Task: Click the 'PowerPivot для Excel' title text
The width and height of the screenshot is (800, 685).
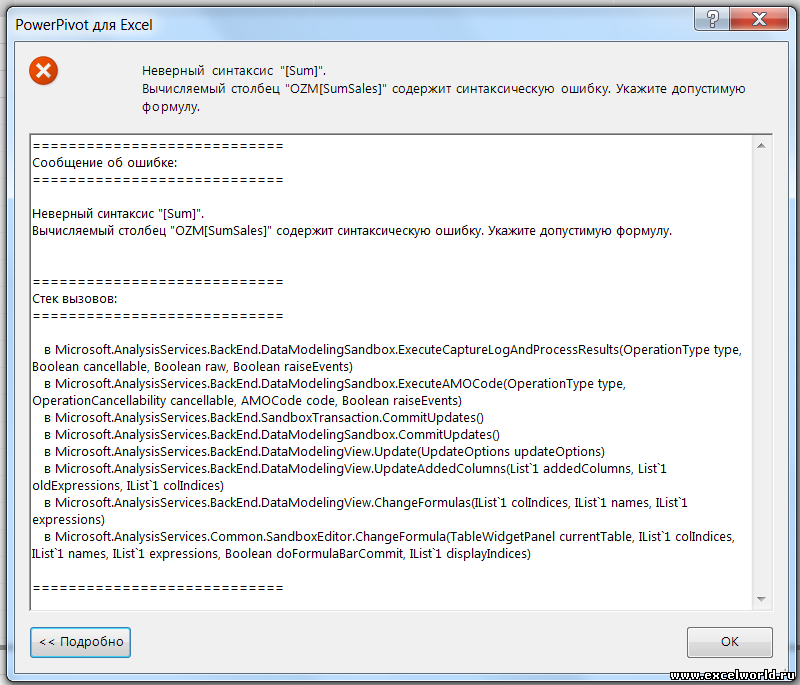Action: (x=84, y=24)
